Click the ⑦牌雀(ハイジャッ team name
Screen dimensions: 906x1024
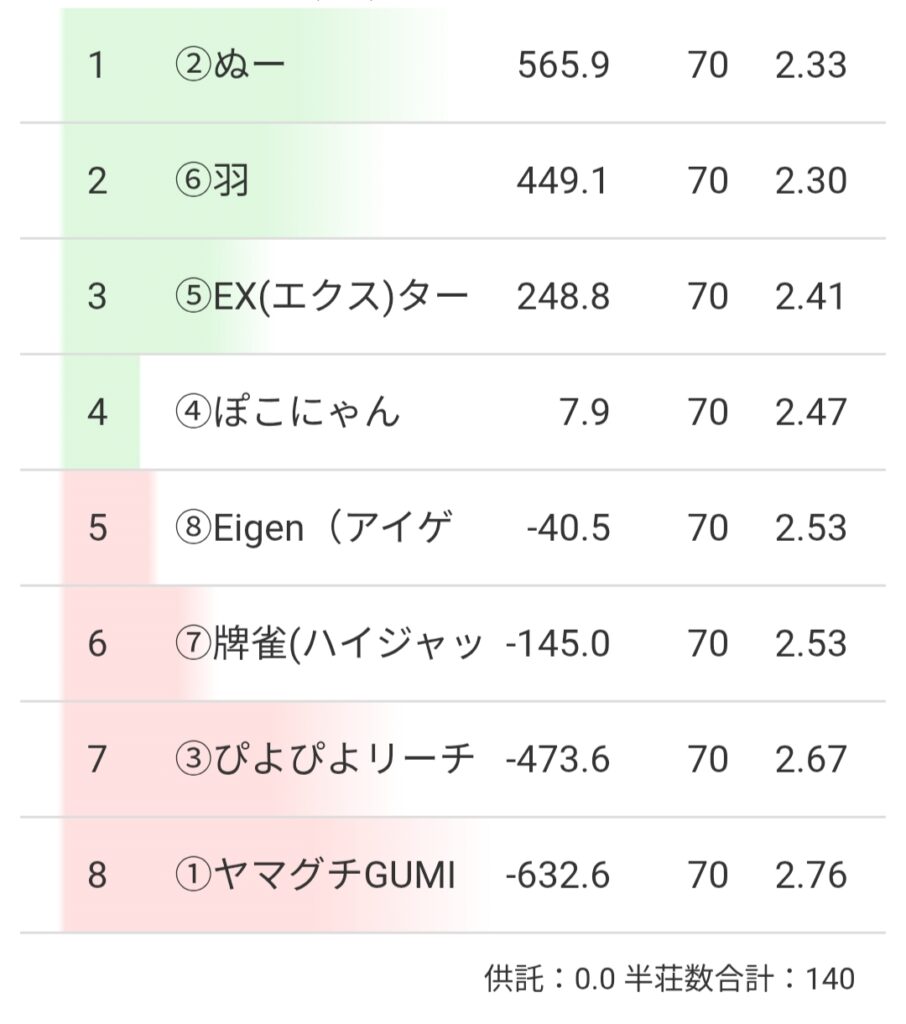[x=328, y=644]
